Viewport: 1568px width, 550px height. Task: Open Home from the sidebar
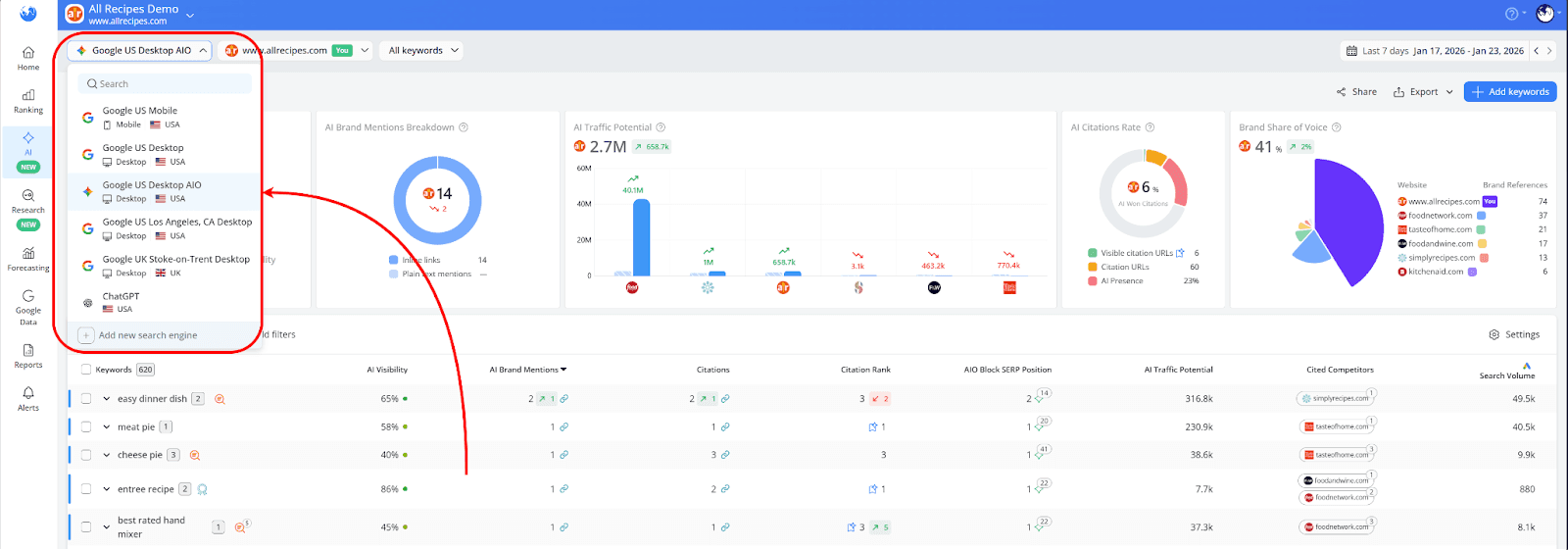(28, 59)
